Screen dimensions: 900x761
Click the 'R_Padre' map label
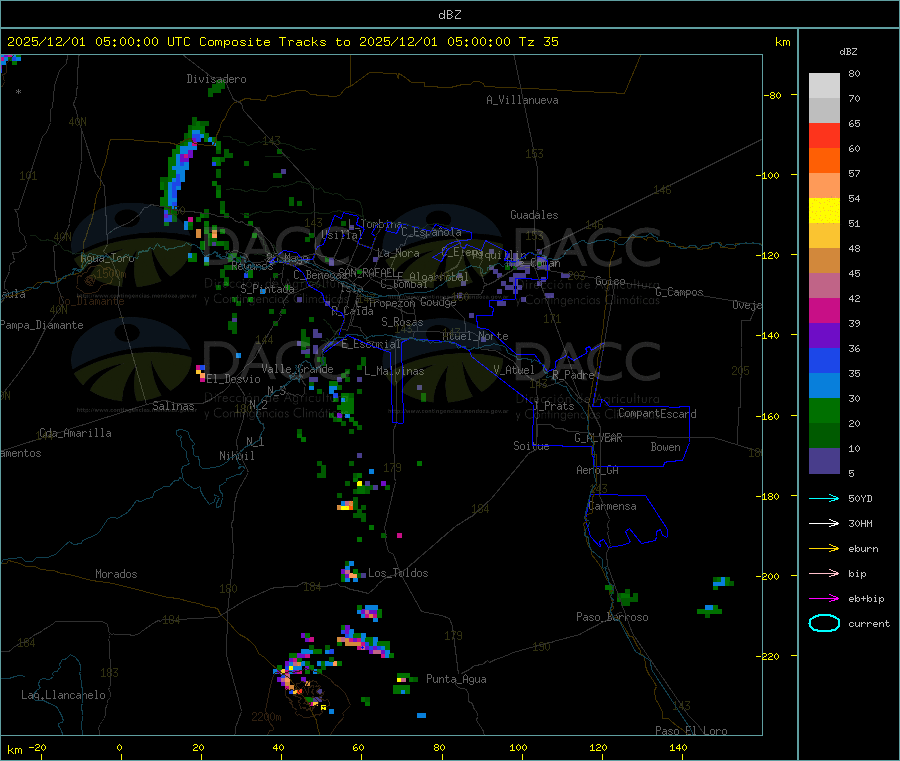[x=573, y=375]
